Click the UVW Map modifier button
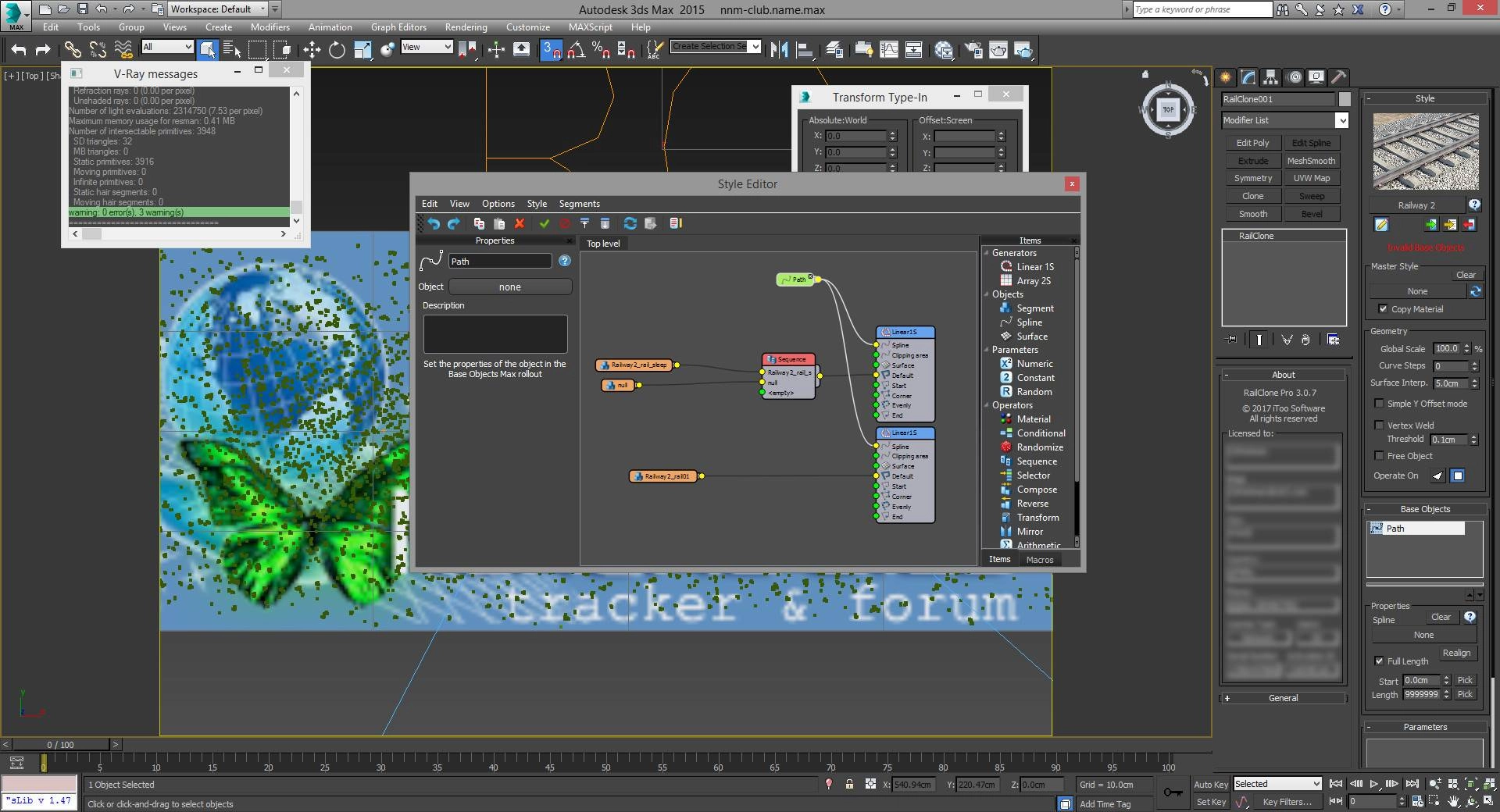 tap(1311, 178)
